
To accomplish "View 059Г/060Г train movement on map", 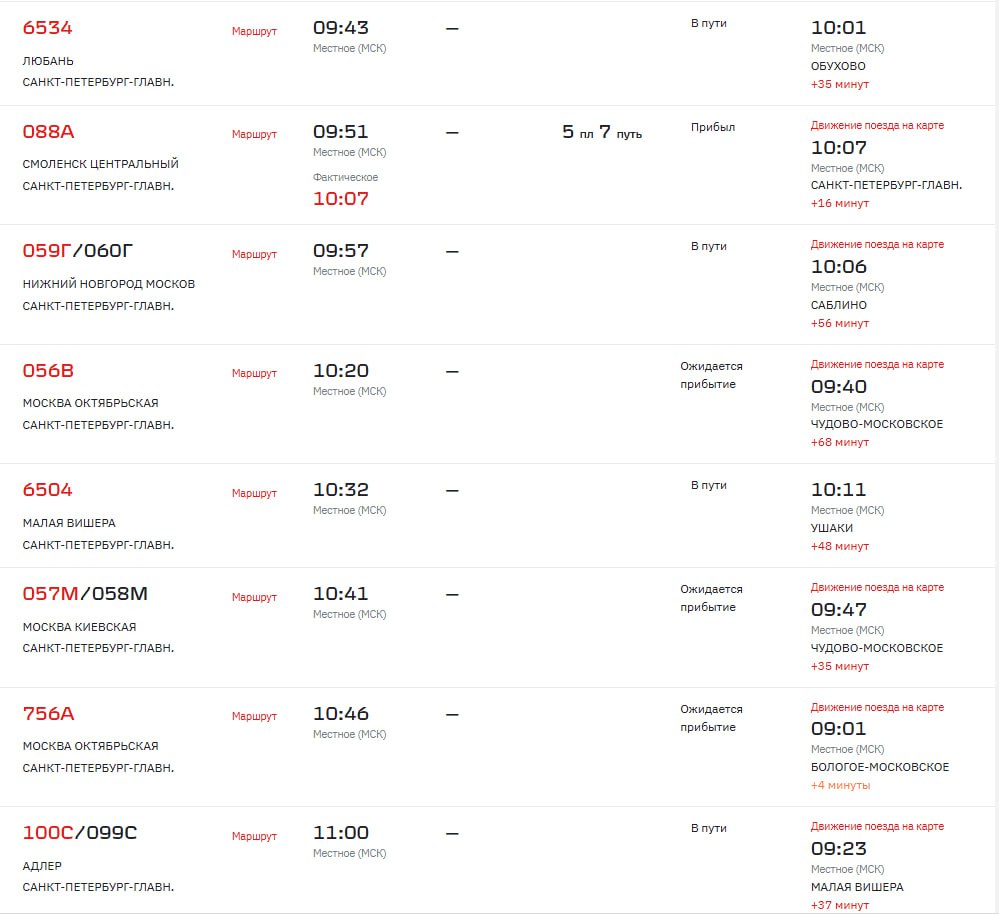I will tap(877, 245).
